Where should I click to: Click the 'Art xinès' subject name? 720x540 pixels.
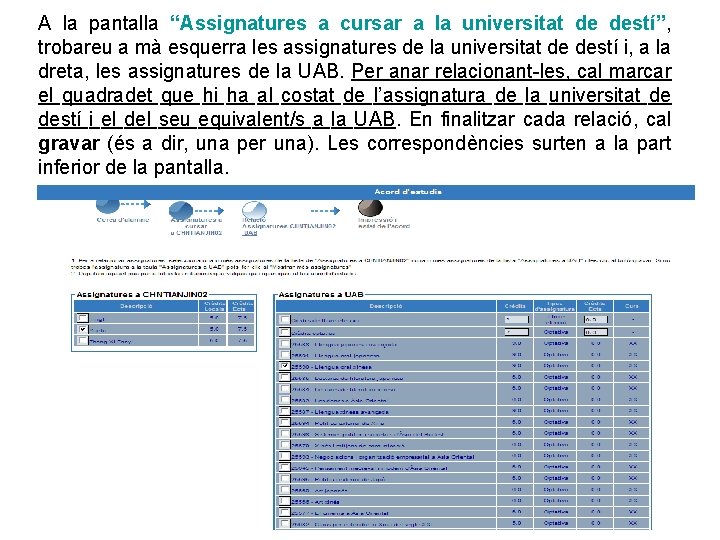coord(315,502)
